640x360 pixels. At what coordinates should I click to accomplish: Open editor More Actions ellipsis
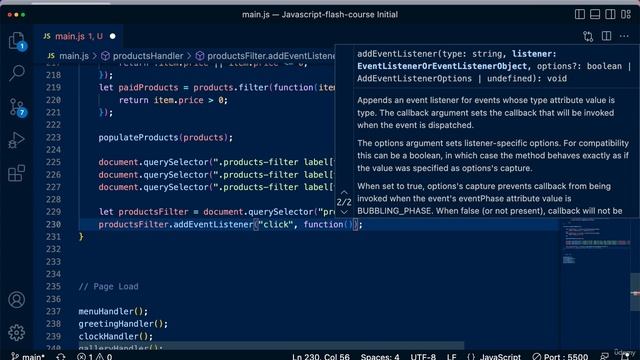pos(624,36)
